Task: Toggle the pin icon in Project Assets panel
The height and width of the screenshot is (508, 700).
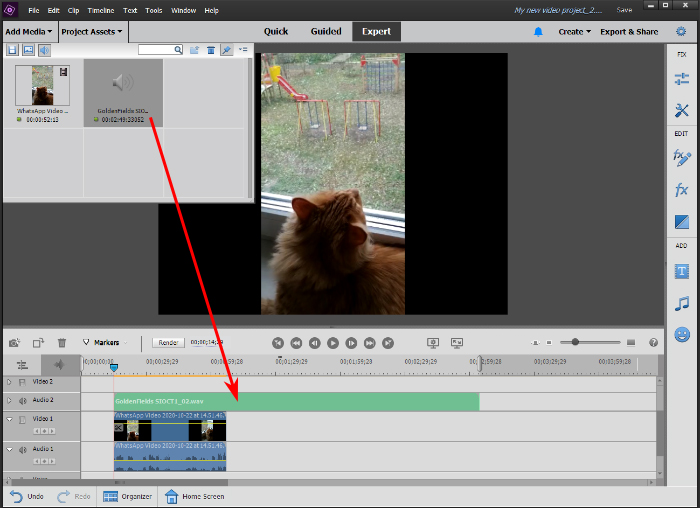Action: (227, 50)
